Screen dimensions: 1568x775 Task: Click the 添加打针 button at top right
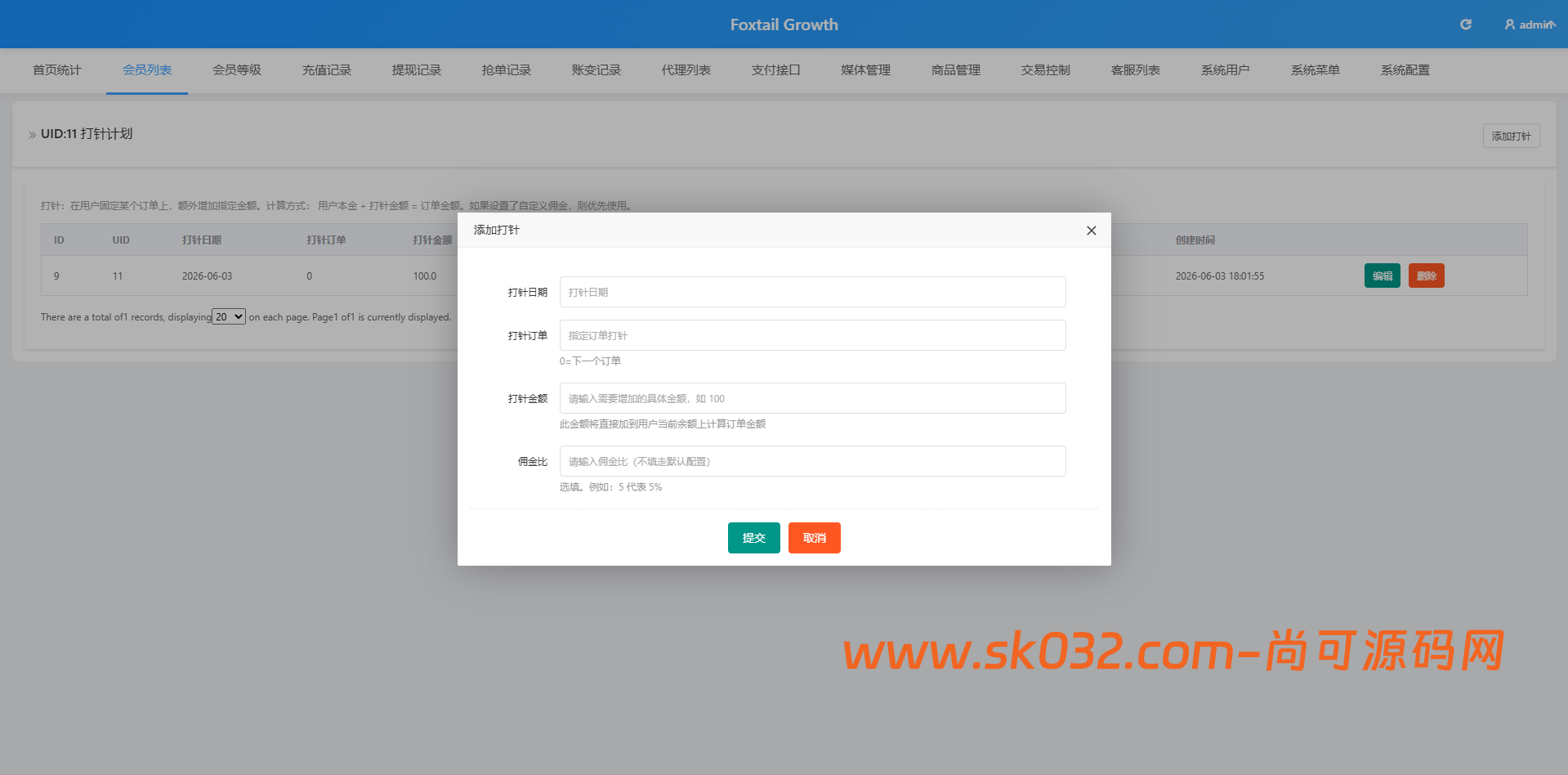[1511, 136]
